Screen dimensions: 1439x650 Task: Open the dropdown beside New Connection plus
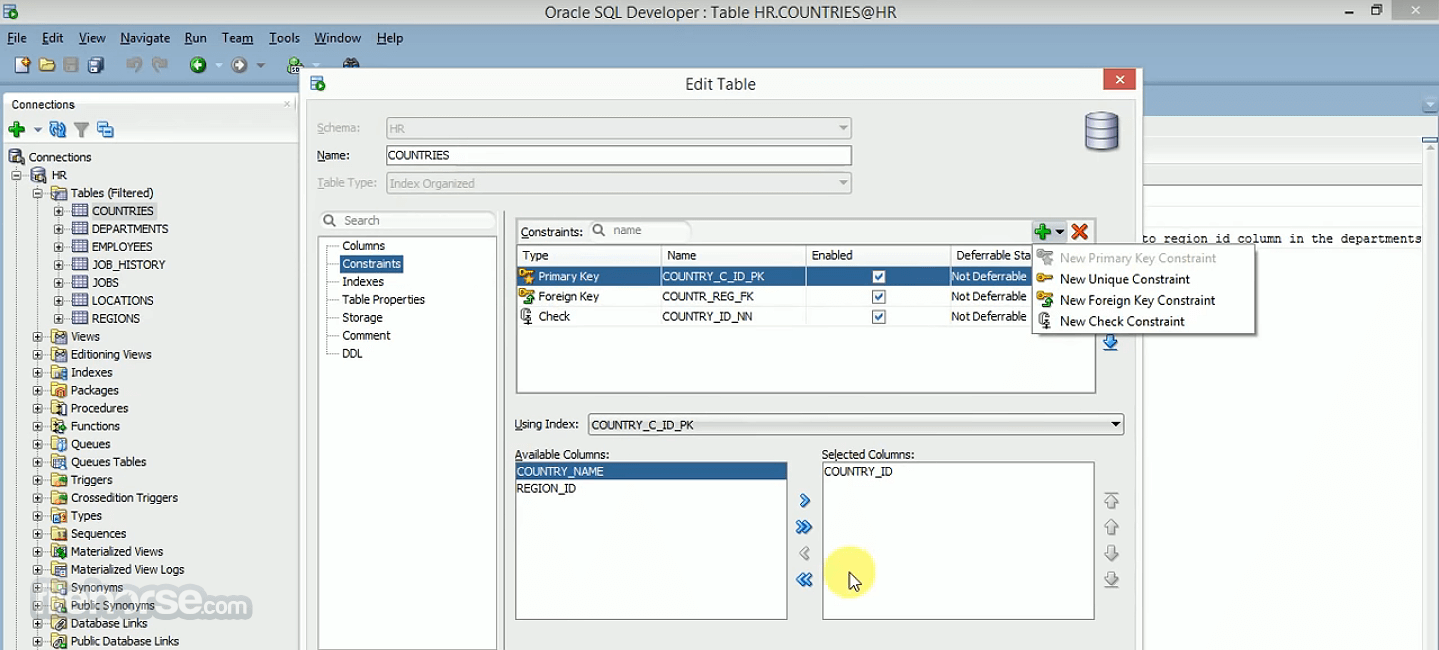click(x=38, y=130)
